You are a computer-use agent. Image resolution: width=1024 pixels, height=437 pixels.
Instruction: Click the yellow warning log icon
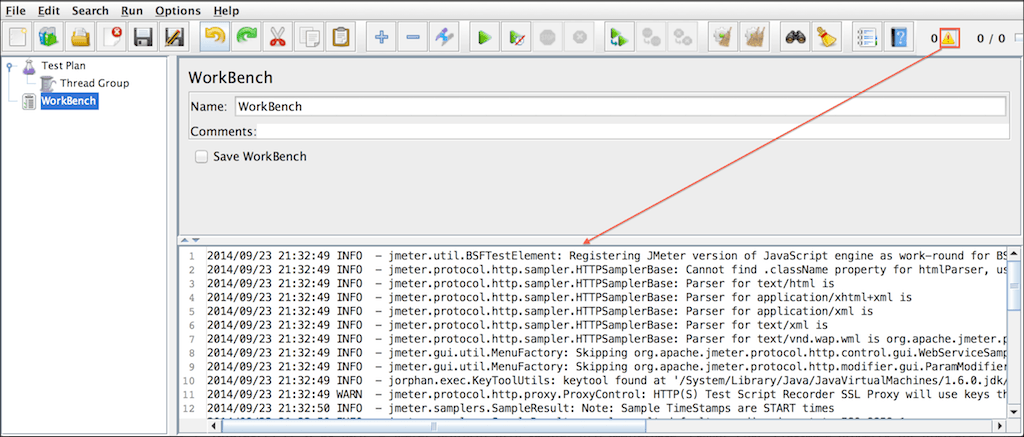click(949, 38)
